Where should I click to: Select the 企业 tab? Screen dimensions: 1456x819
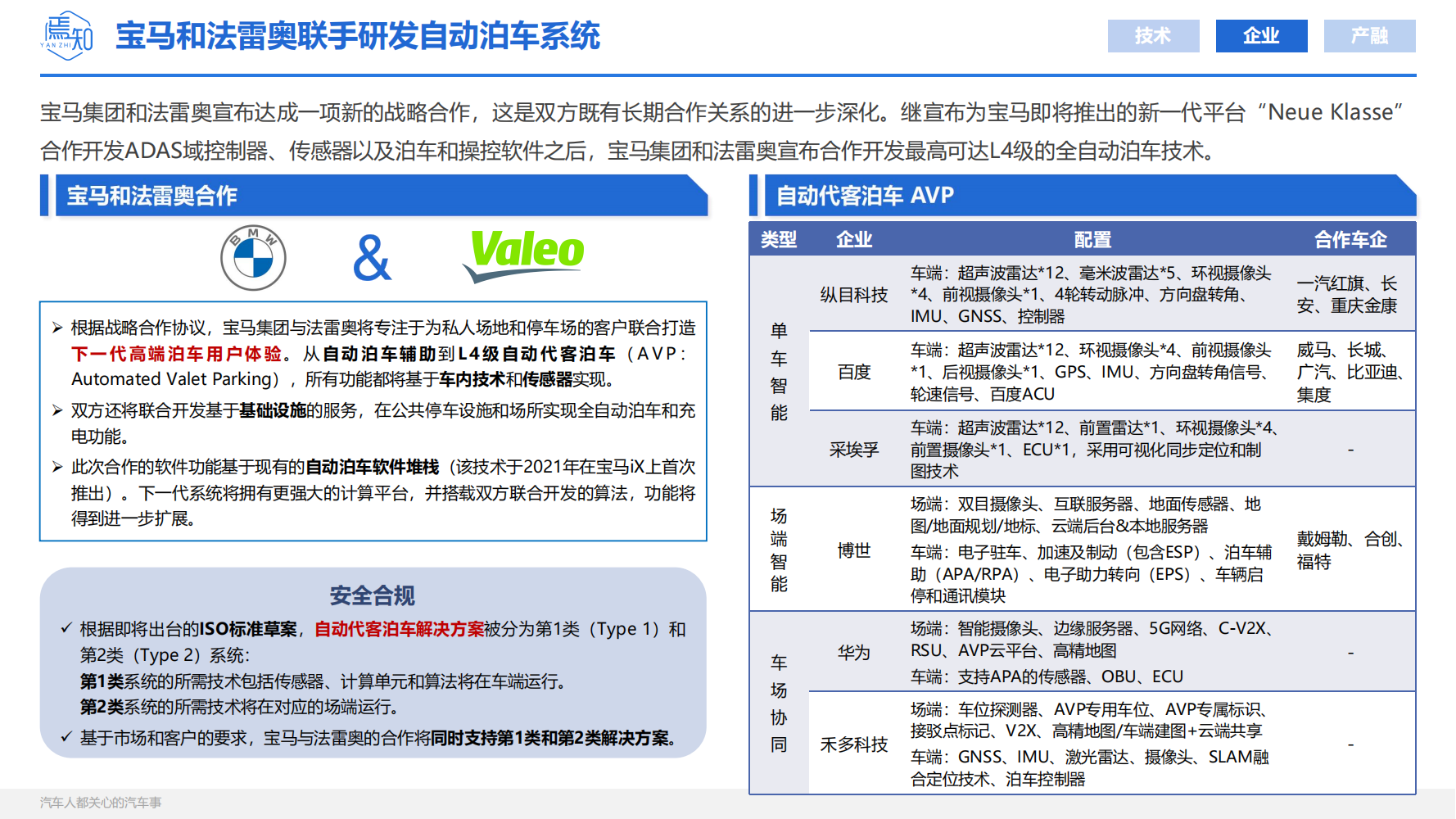pos(1261,36)
